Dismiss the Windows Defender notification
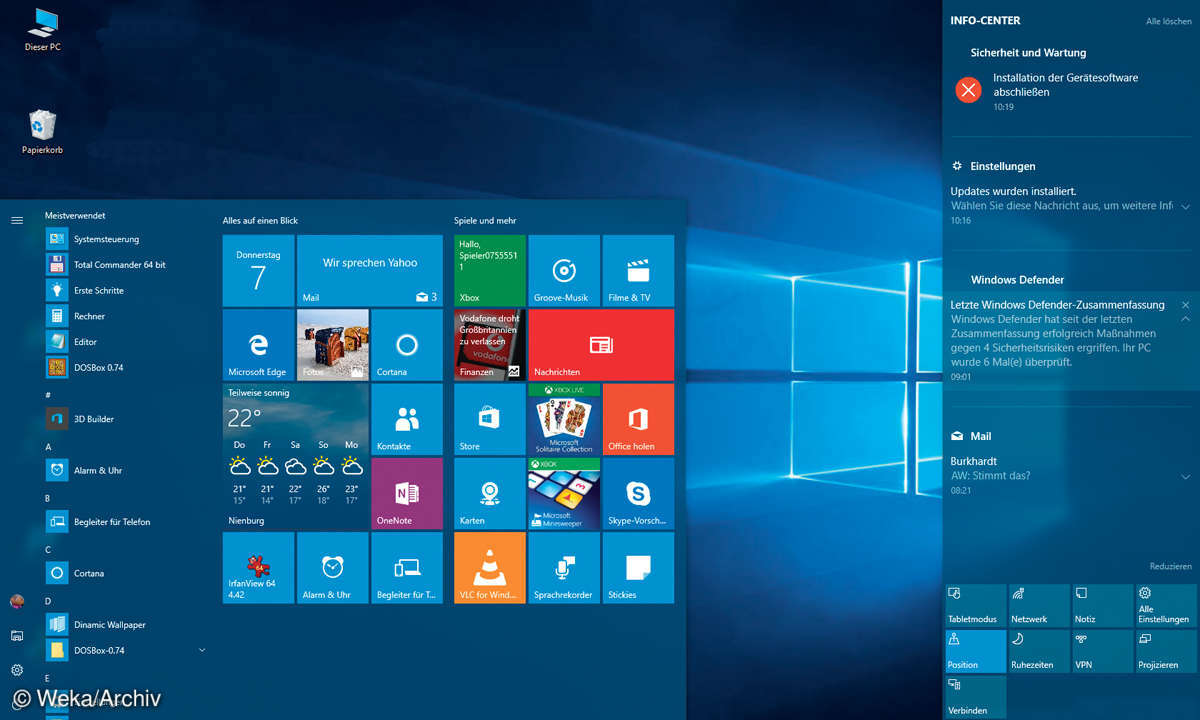1200x720 pixels. point(1186,304)
